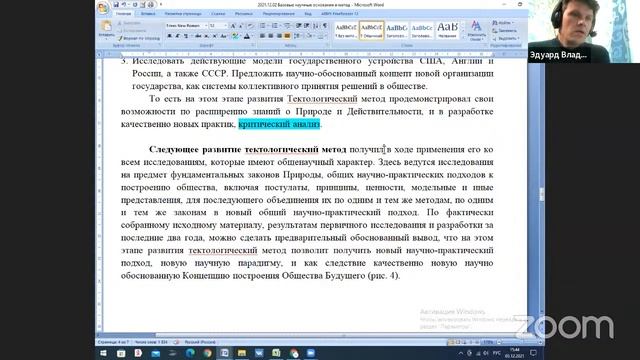Grow font size with large A icon

pyautogui.click(x=233, y=26)
